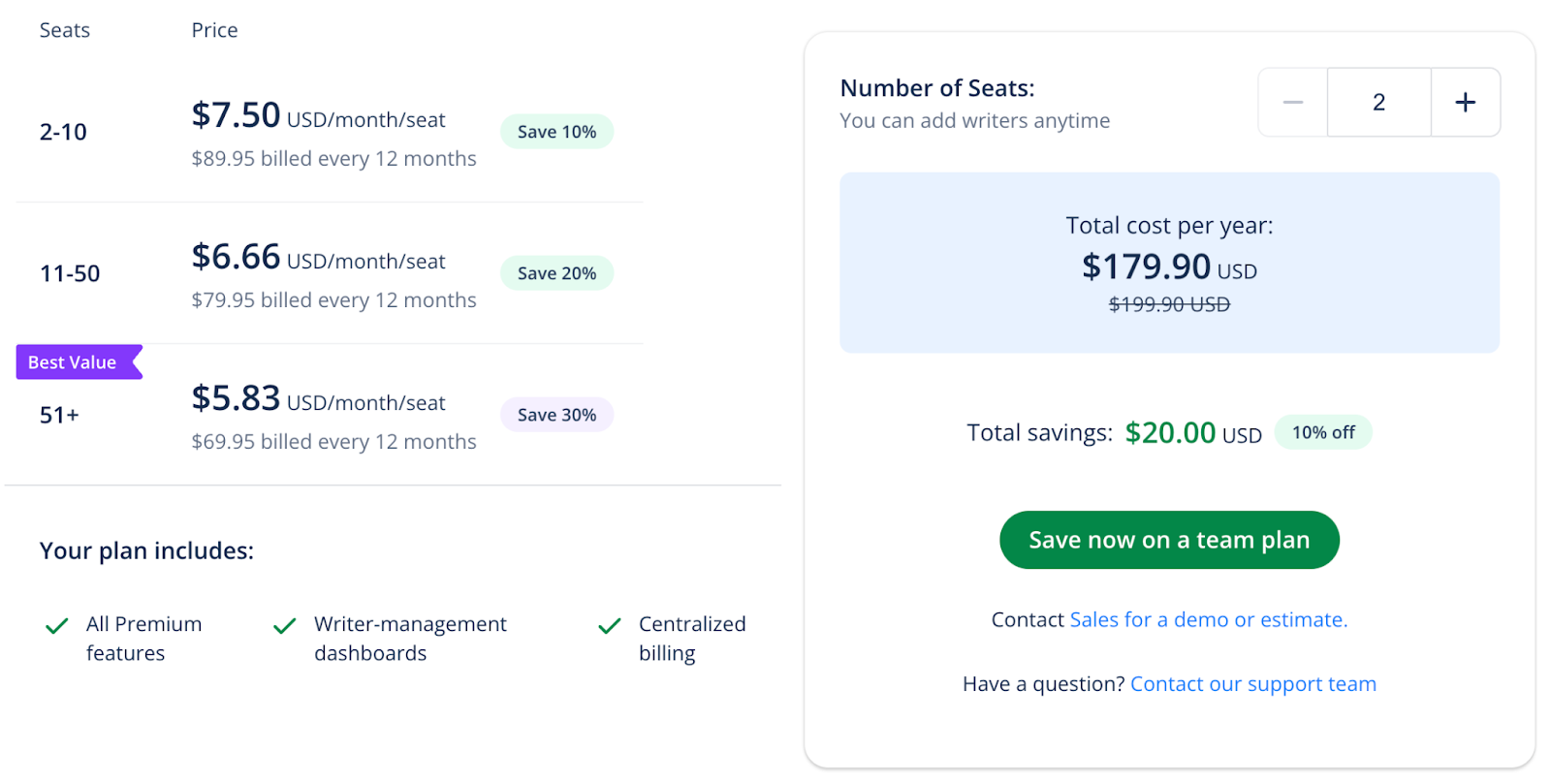Image resolution: width=1551 pixels, height=784 pixels.
Task: Open the Sales for a demo or estimate link
Action: [1208, 619]
